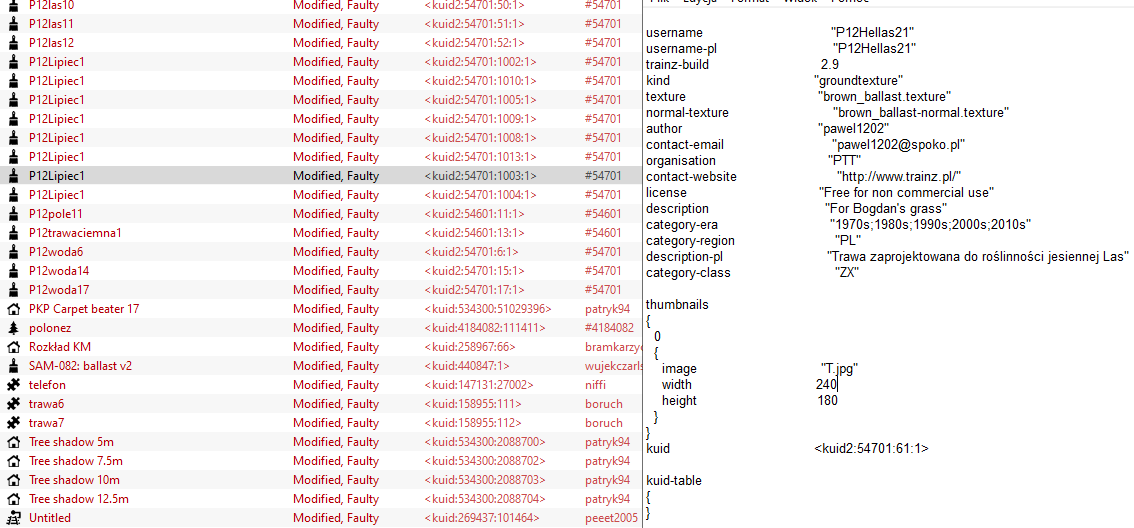The height and width of the screenshot is (528, 1134).
Task: Click the icon next to the Untitled asset
Action: [13, 518]
